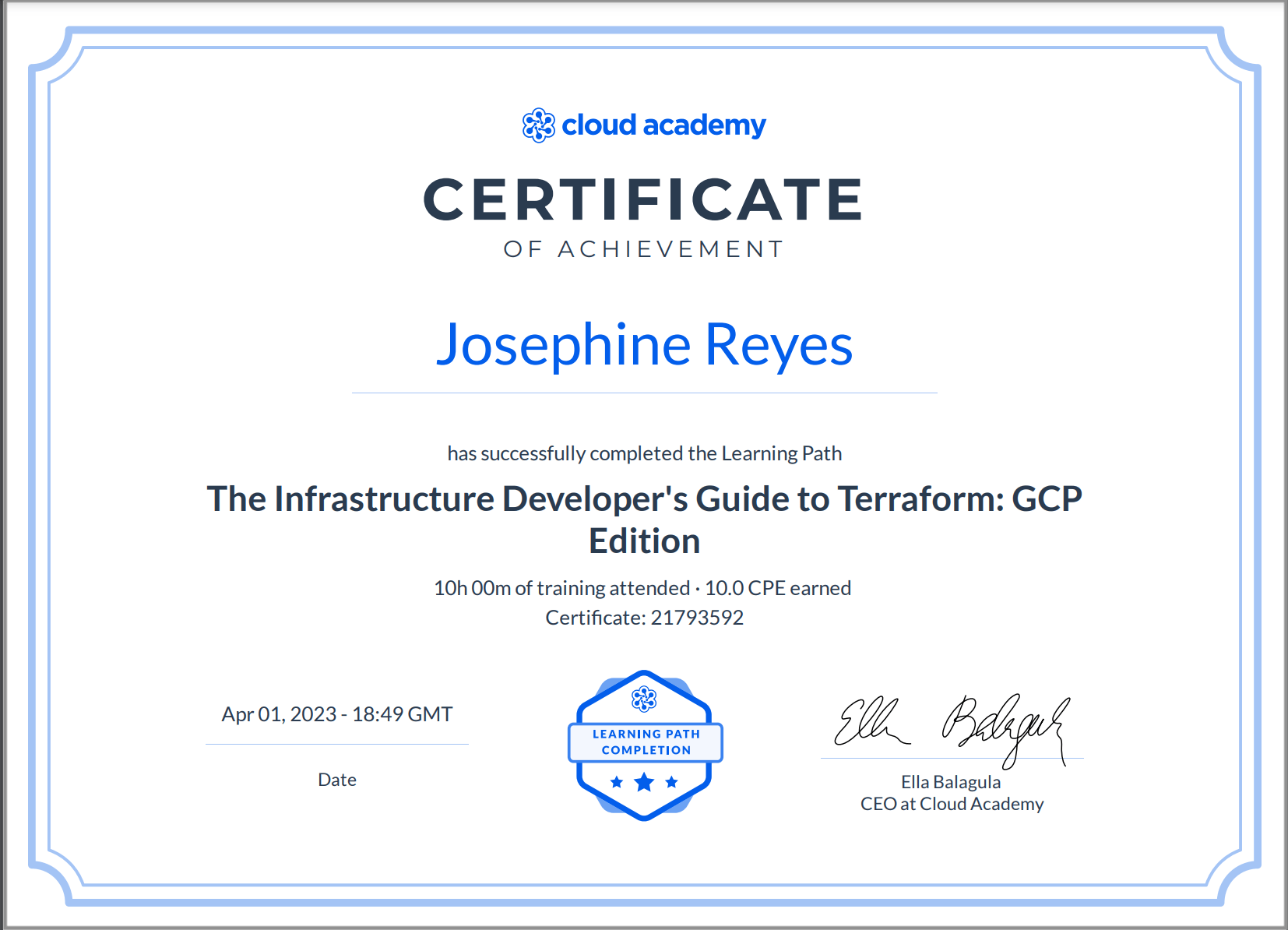Click the date Apr 01, 2023 - 18:49 GMT
This screenshot has height=930, width=1288.
(x=337, y=714)
